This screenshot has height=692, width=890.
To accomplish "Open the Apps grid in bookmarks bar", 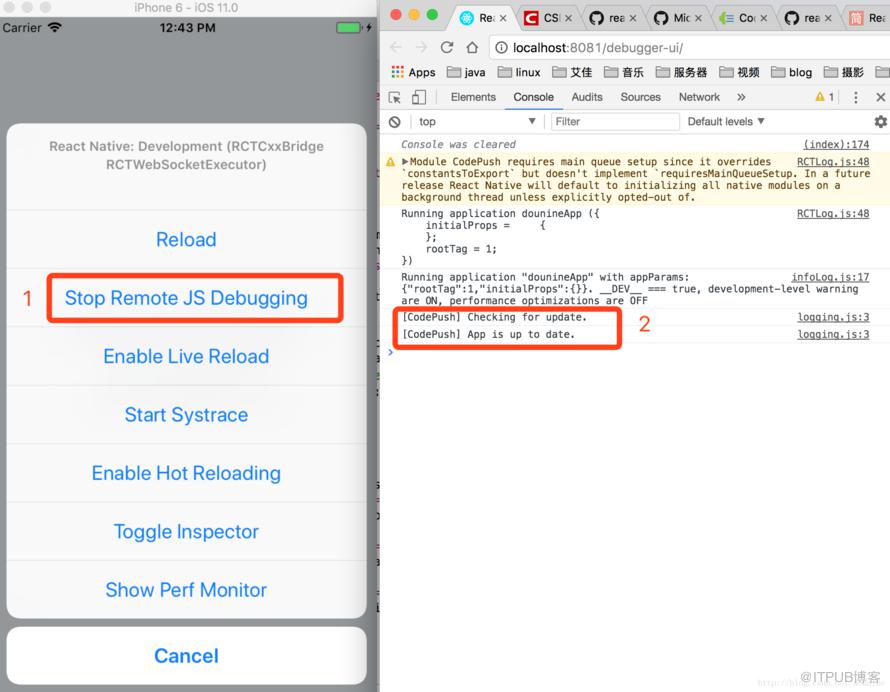I will coord(413,72).
